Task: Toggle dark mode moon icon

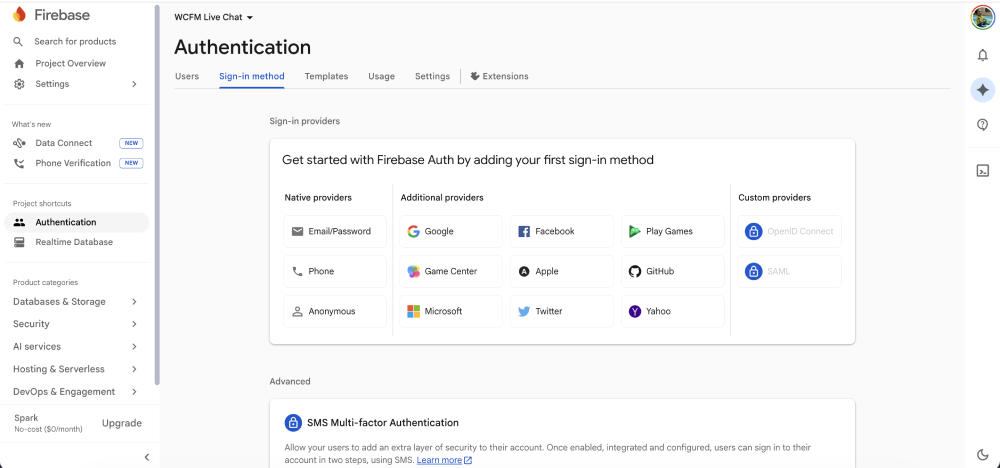Action: (982, 455)
